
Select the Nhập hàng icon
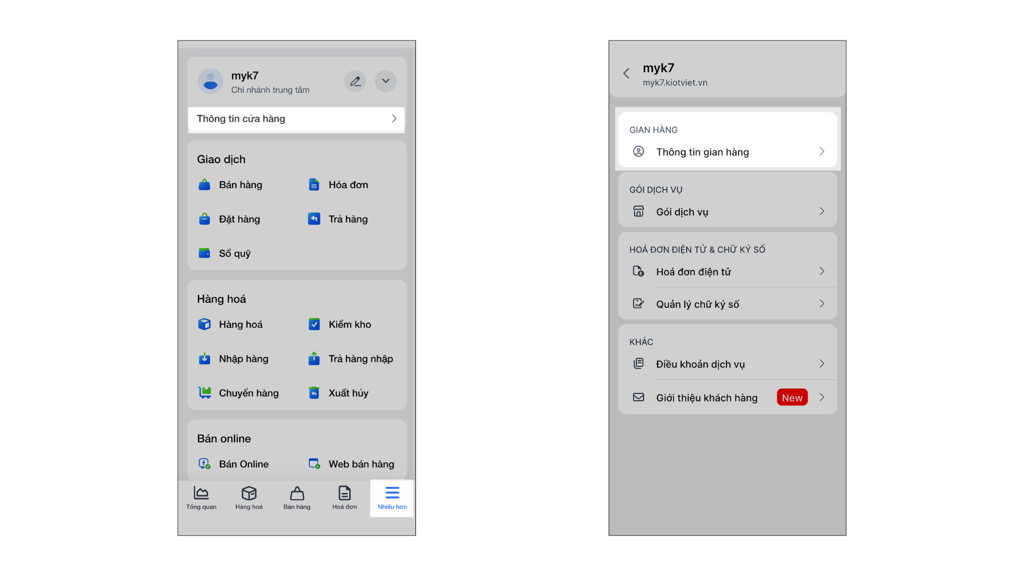click(x=205, y=359)
